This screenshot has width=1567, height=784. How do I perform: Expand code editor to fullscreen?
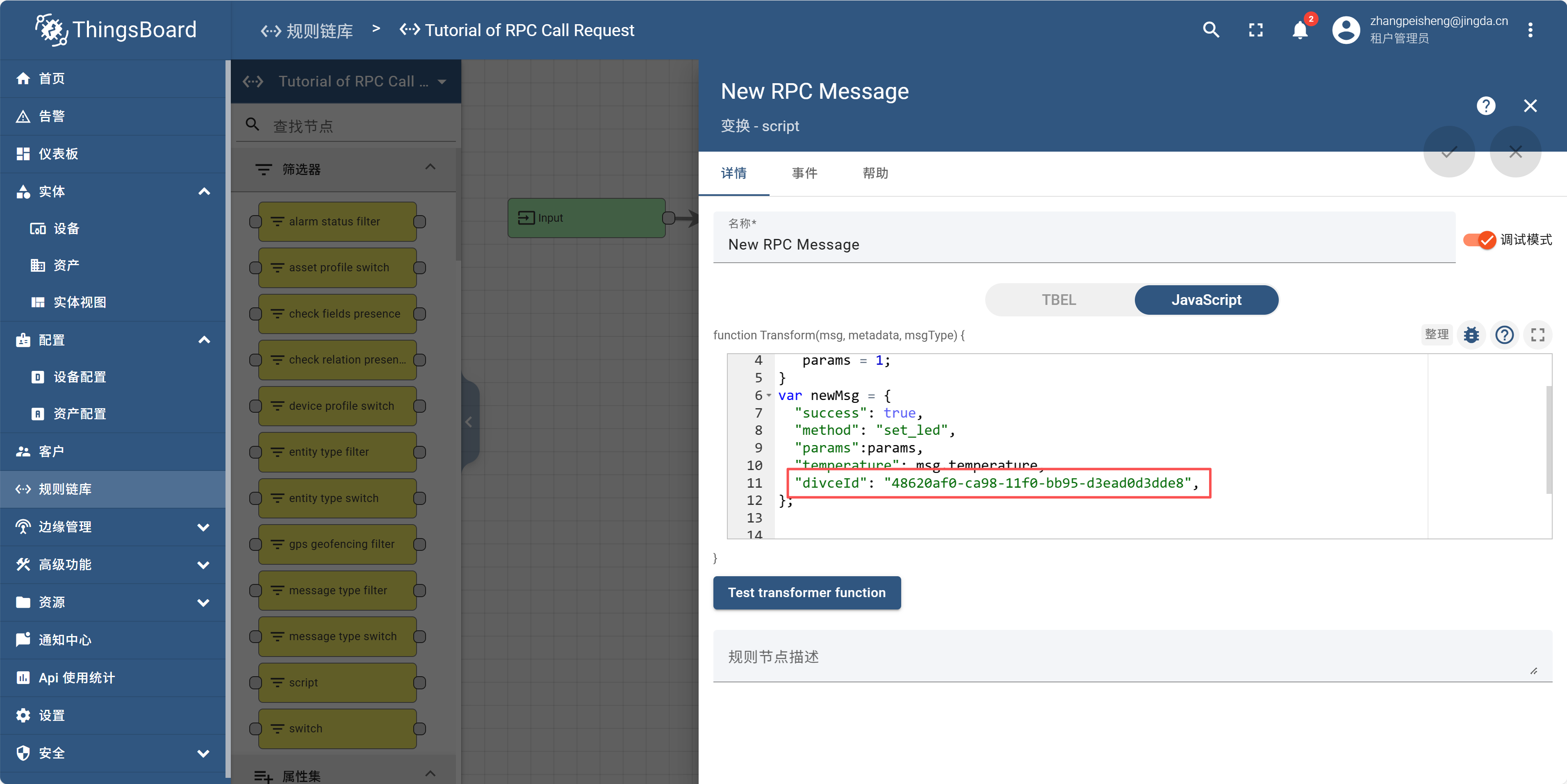[x=1537, y=334]
